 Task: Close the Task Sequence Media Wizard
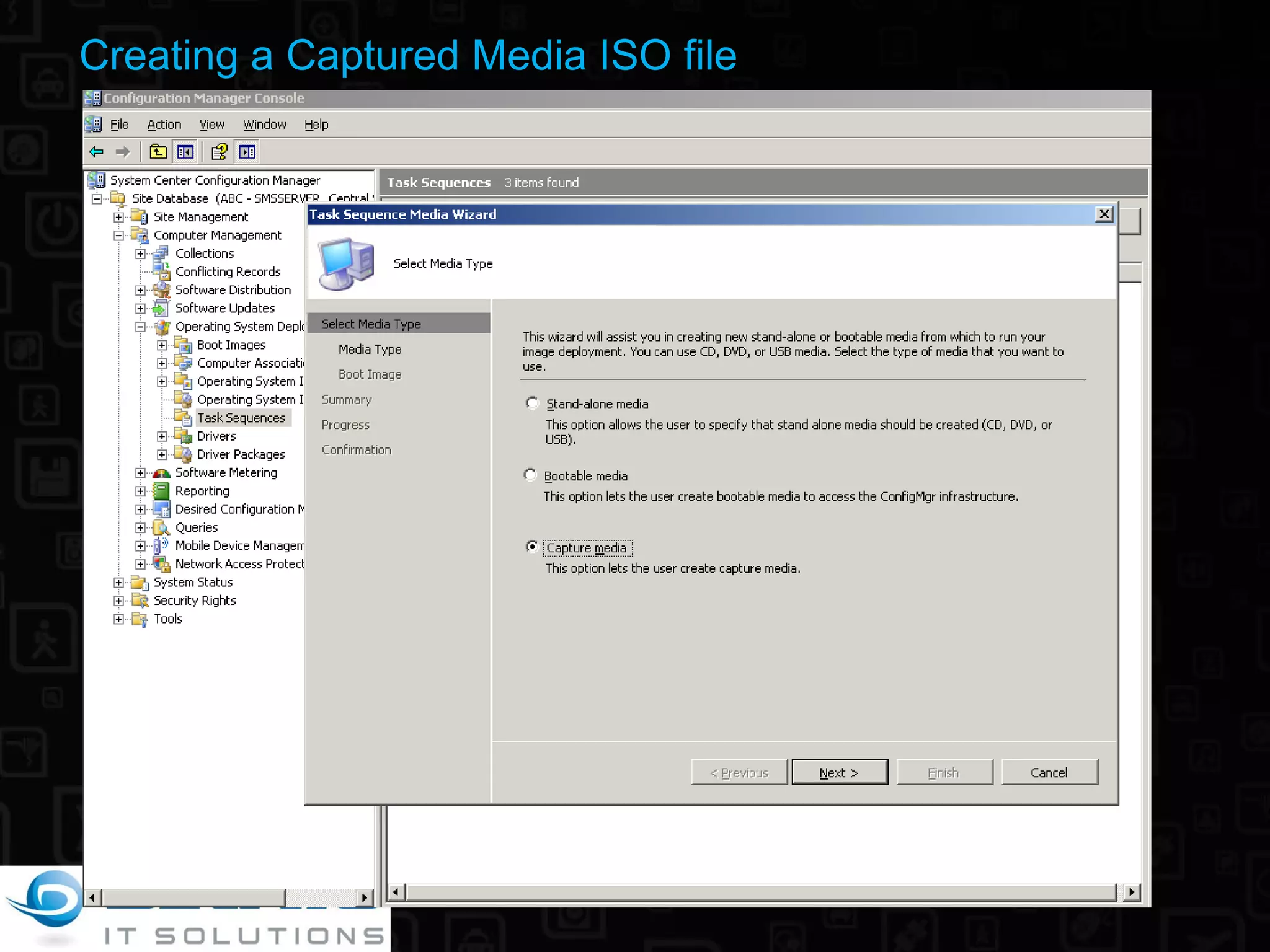tap(1104, 214)
